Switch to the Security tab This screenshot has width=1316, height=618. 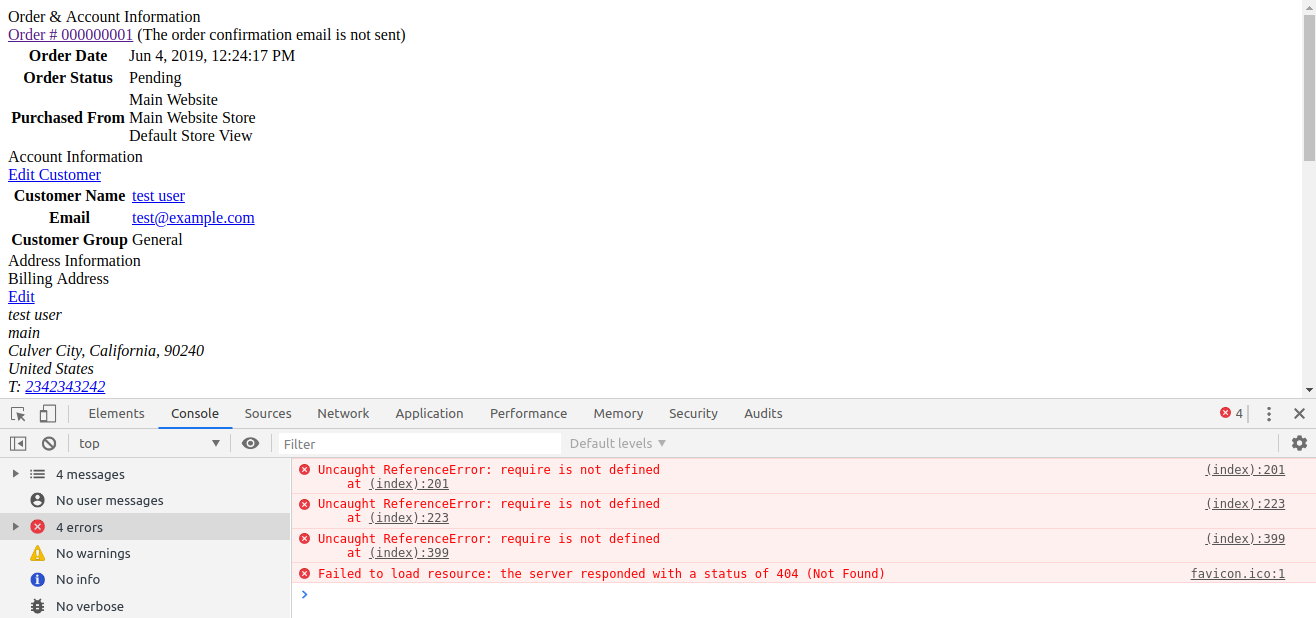tap(693, 414)
